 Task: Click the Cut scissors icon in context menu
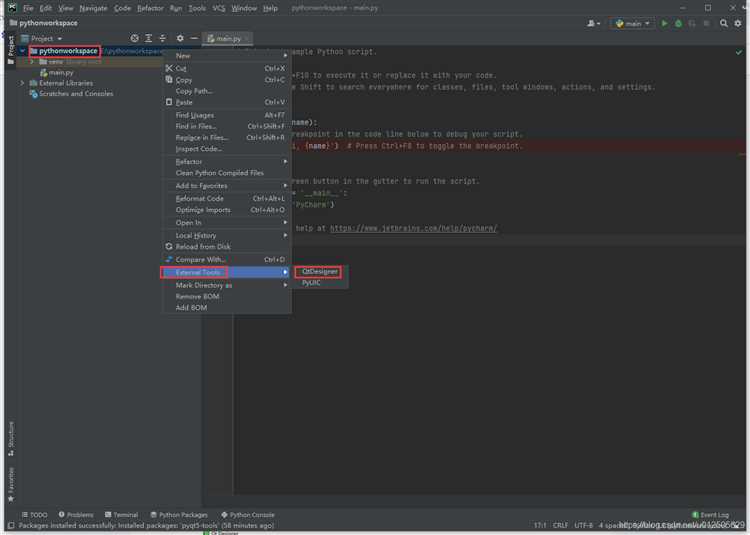tap(169, 68)
